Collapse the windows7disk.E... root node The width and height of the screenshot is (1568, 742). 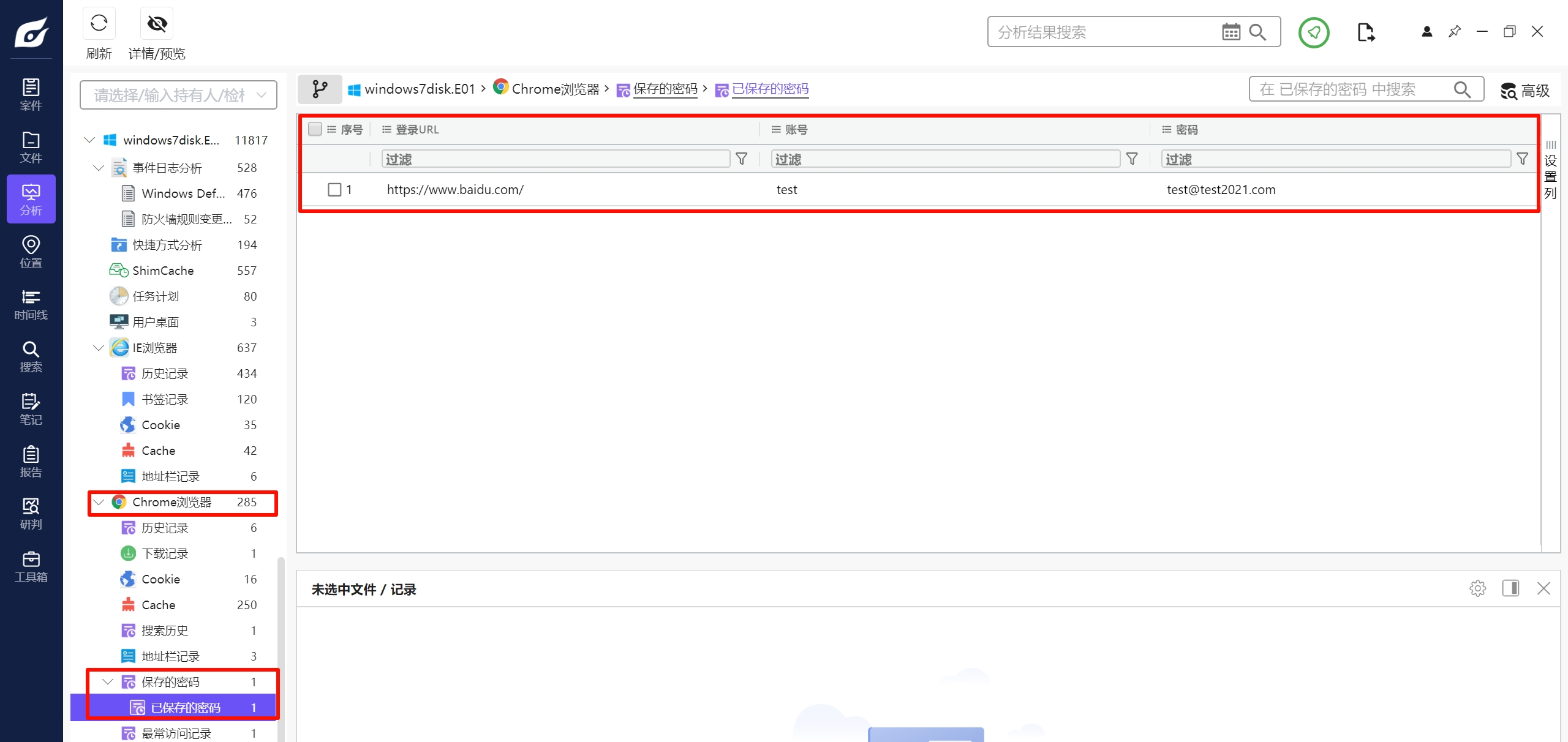point(89,140)
